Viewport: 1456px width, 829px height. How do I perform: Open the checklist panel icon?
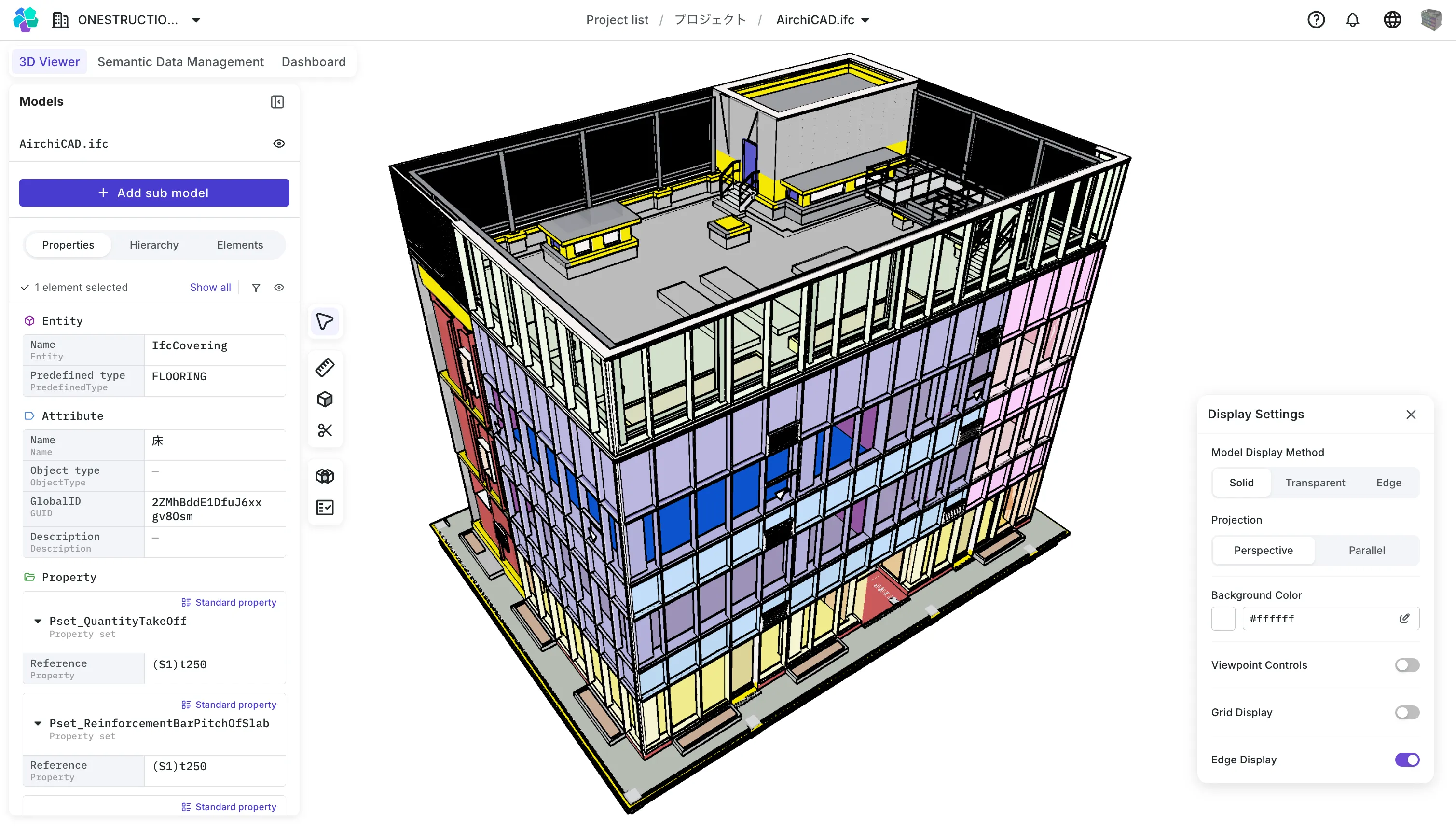pyautogui.click(x=325, y=507)
